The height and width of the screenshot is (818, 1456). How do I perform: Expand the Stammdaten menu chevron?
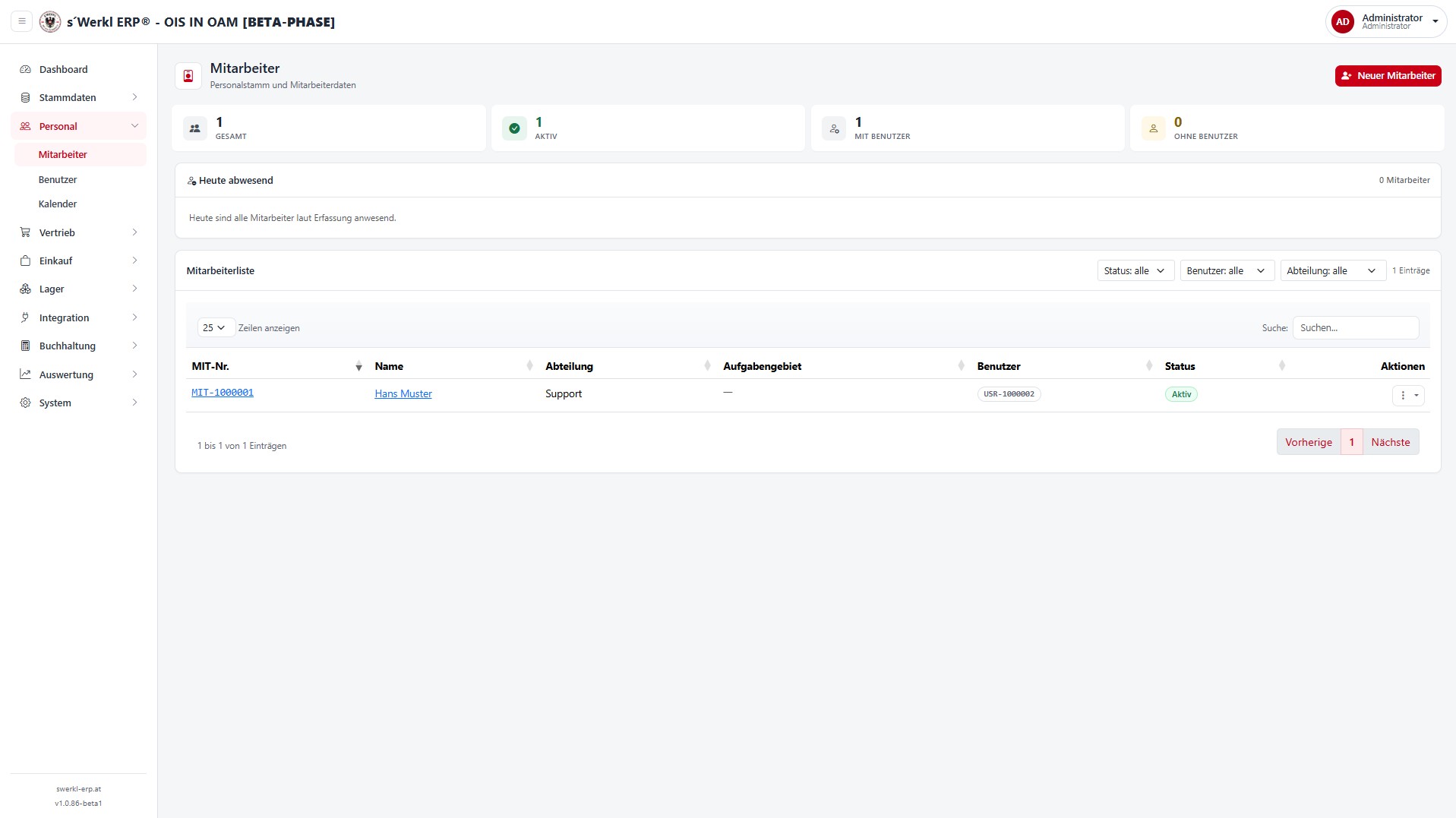pyautogui.click(x=134, y=97)
